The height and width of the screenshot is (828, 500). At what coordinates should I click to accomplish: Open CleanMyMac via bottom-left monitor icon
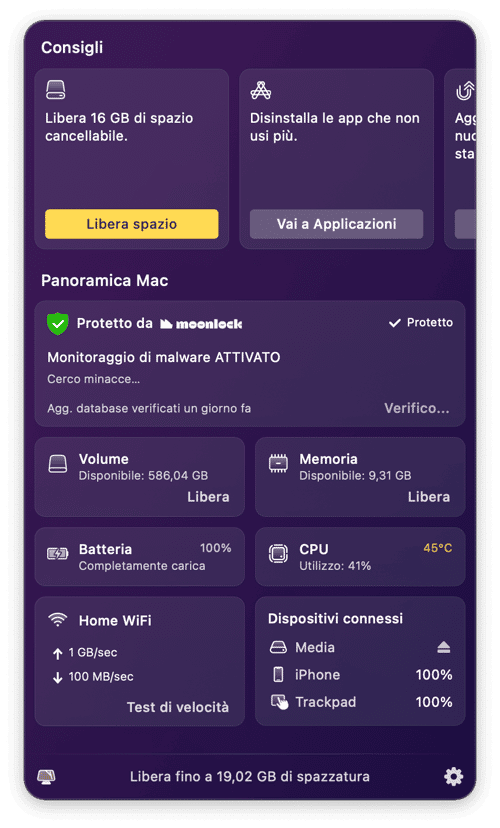pos(46,776)
